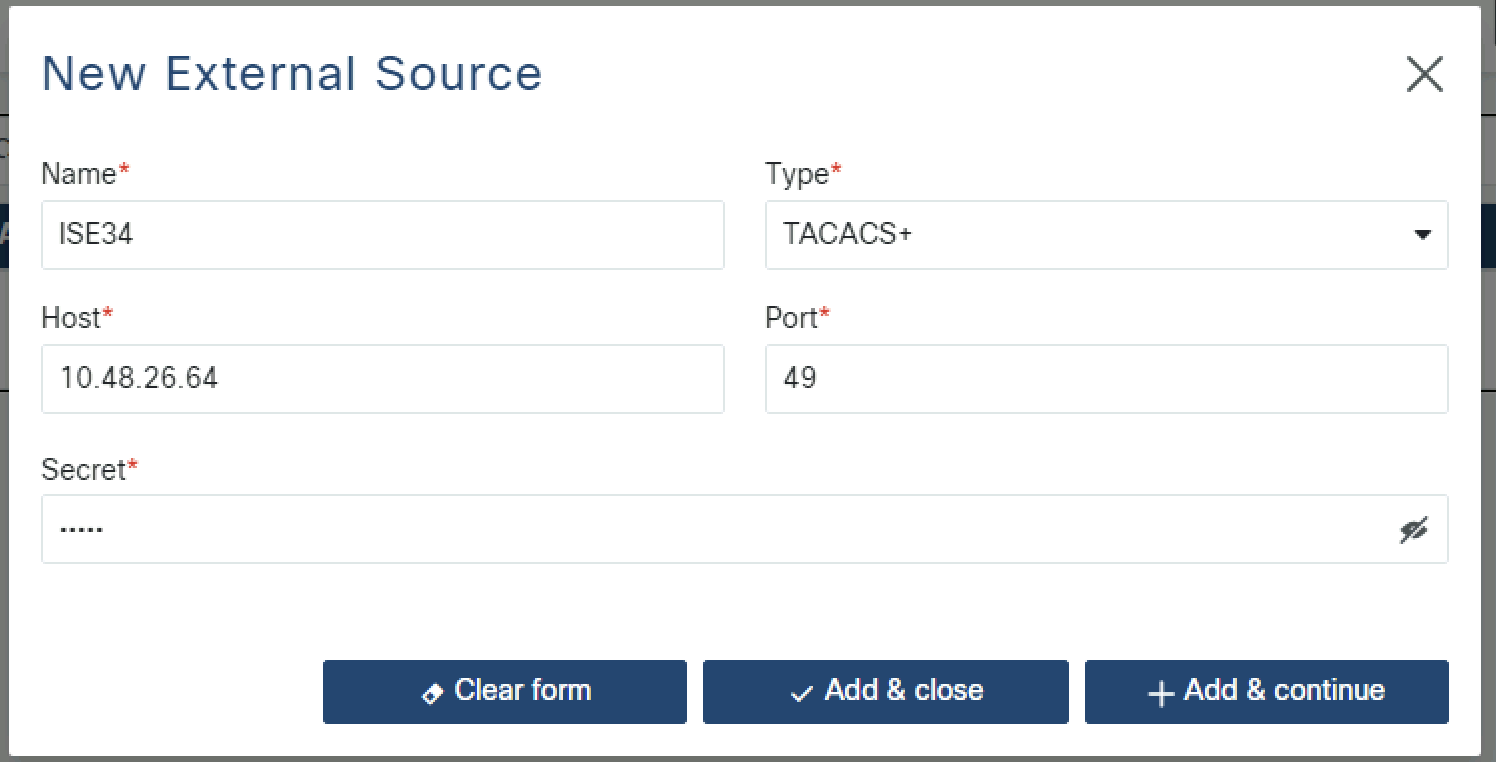Screen dimensions: 1496x762
Task: Click the Name field label
Action: click(79, 174)
